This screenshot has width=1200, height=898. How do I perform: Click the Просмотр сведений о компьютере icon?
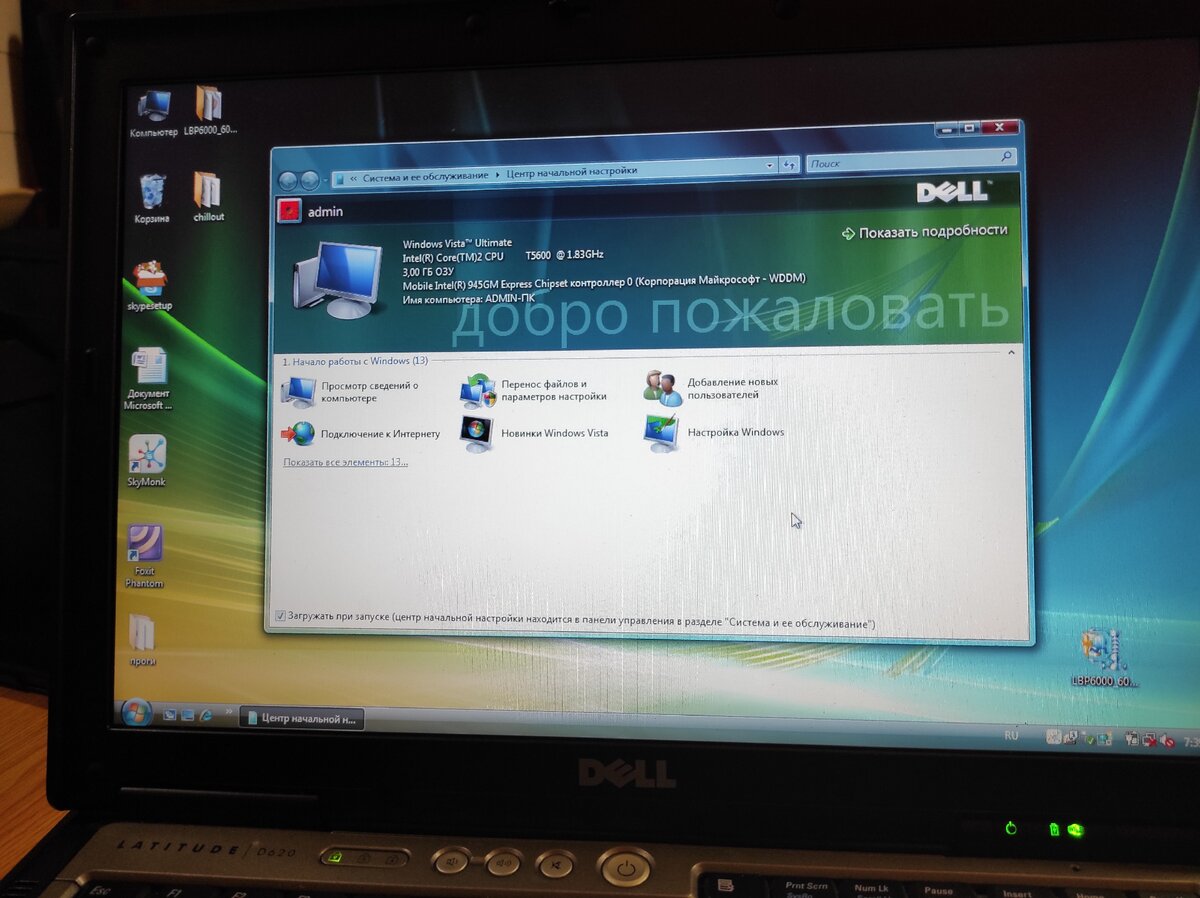(298, 391)
